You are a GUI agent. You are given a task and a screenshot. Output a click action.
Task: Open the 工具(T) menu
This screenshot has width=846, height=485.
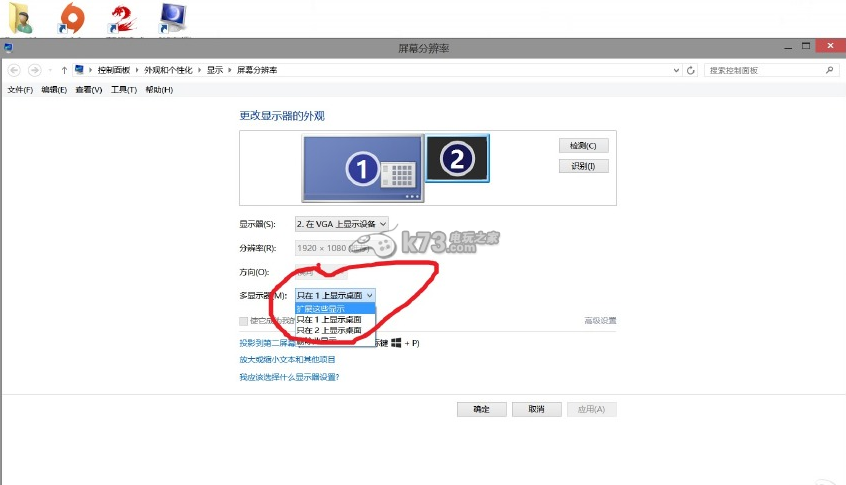point(123,90)
